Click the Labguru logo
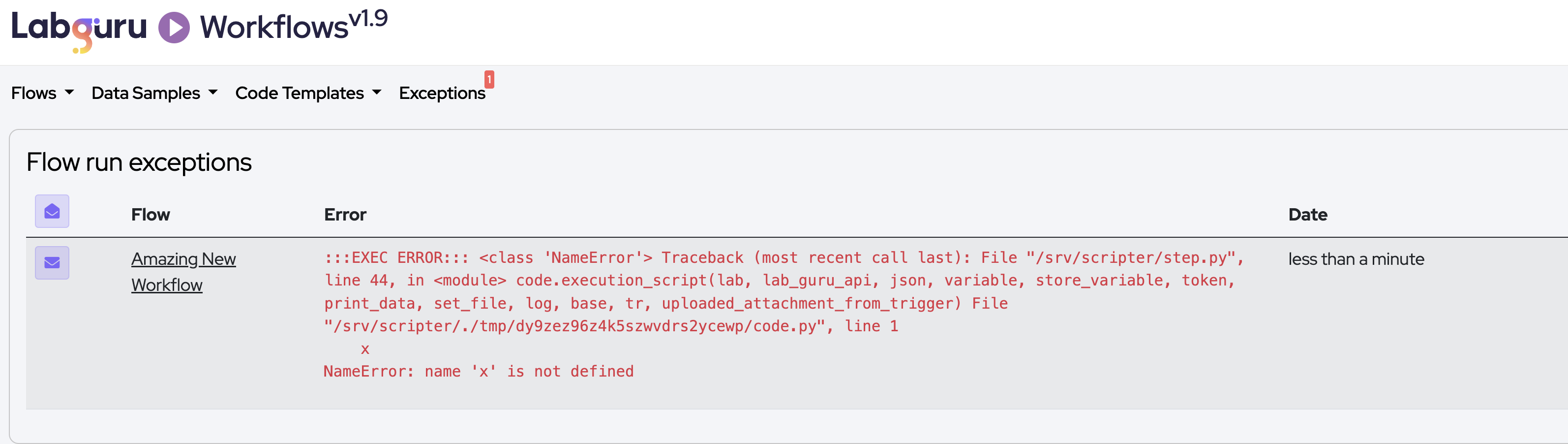This screenshot has height=444, width=1568. pyautogui.click(x=79, y=29)
